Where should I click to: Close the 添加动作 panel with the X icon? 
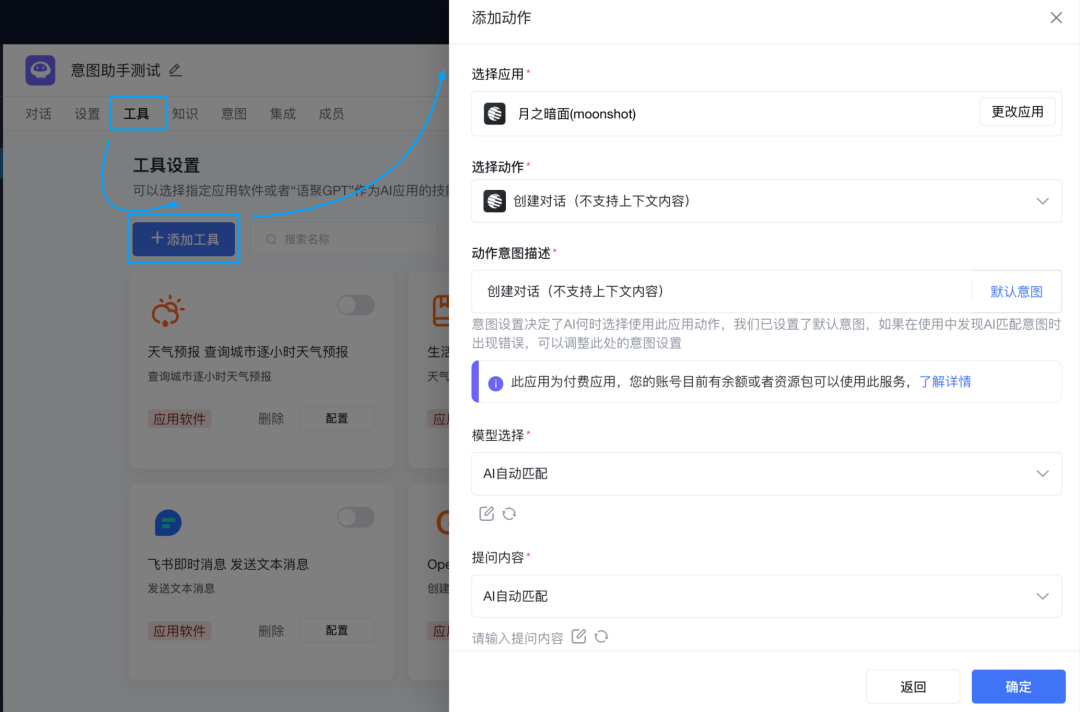point(1056,18)
